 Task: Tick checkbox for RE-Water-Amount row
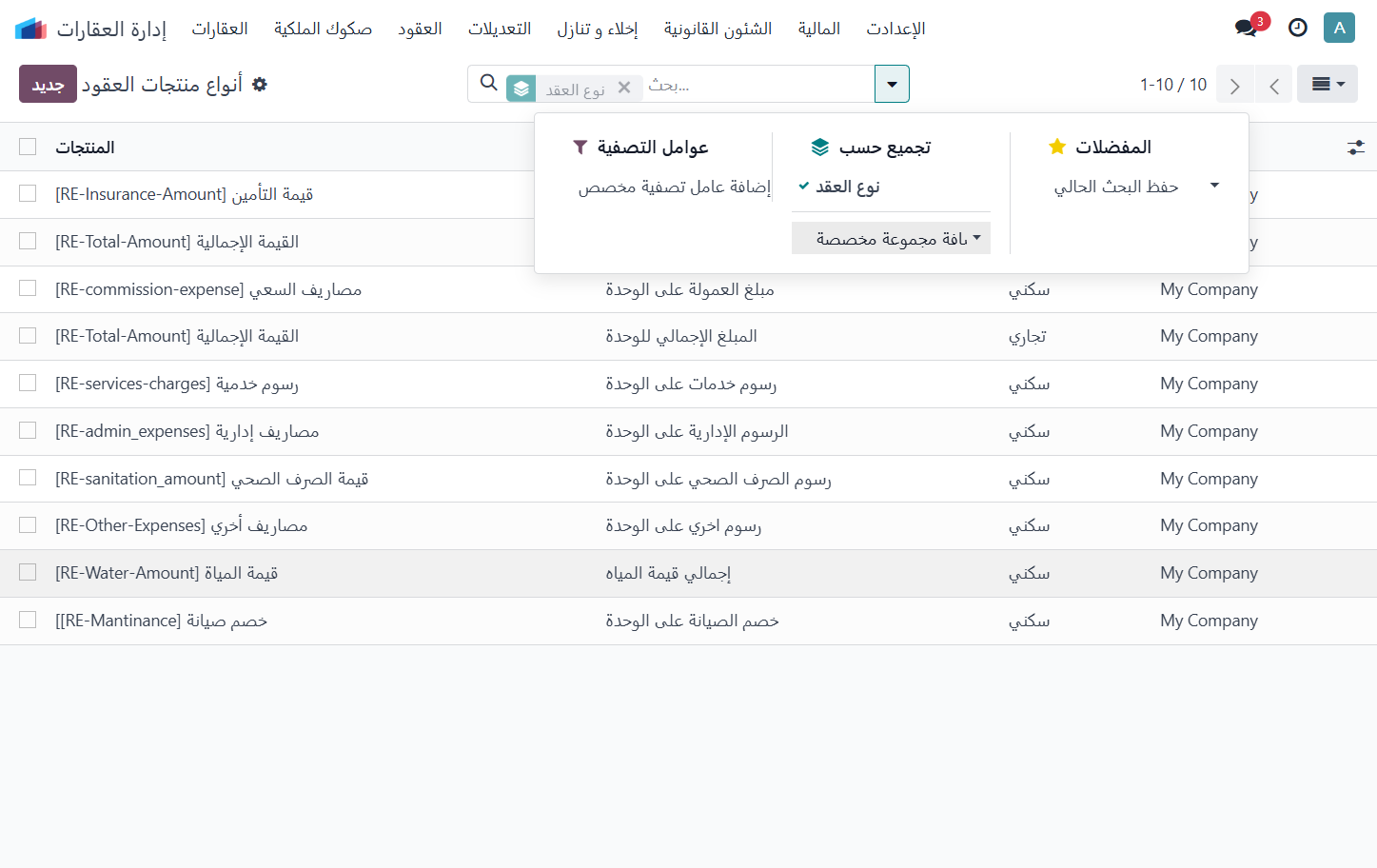click(28, 573)
